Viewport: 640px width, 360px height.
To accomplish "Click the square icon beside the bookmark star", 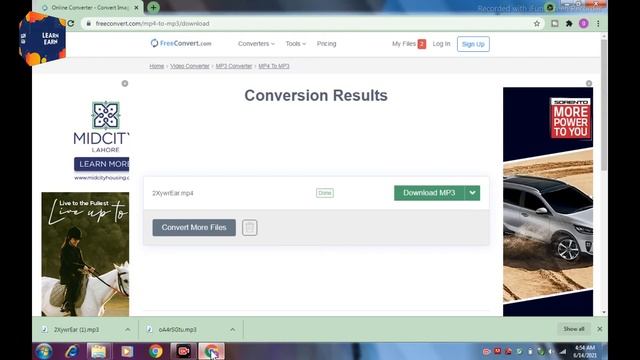I will point(555,24).
